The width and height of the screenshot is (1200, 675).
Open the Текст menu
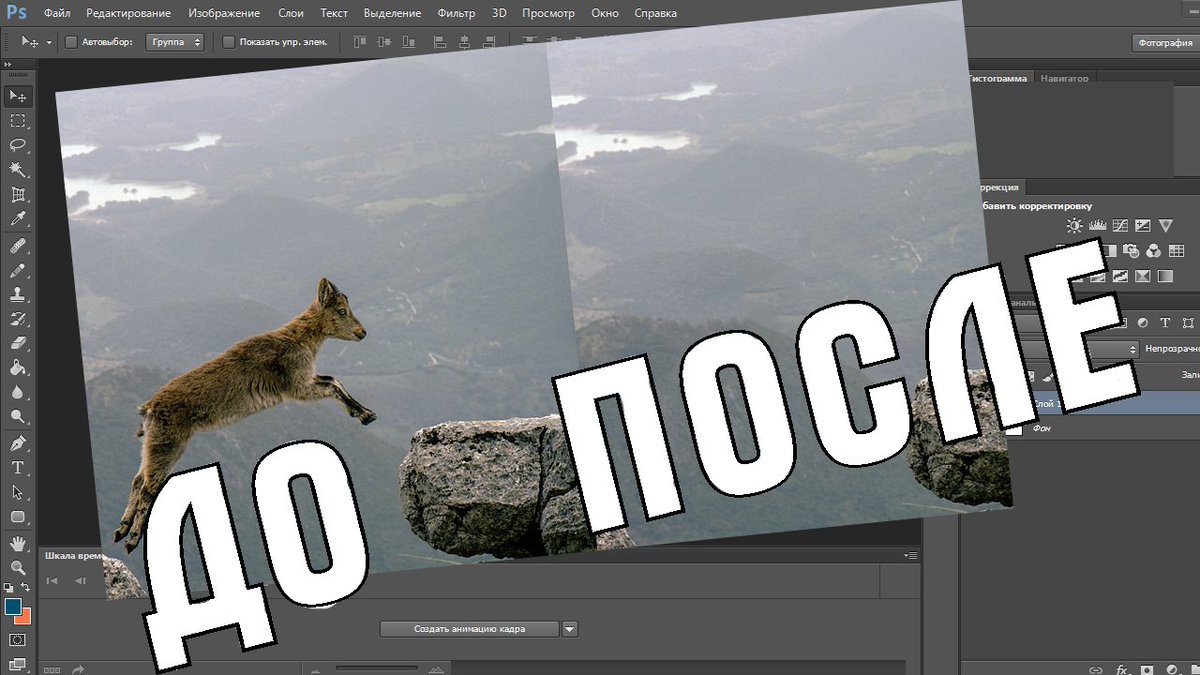coord(334,13)
